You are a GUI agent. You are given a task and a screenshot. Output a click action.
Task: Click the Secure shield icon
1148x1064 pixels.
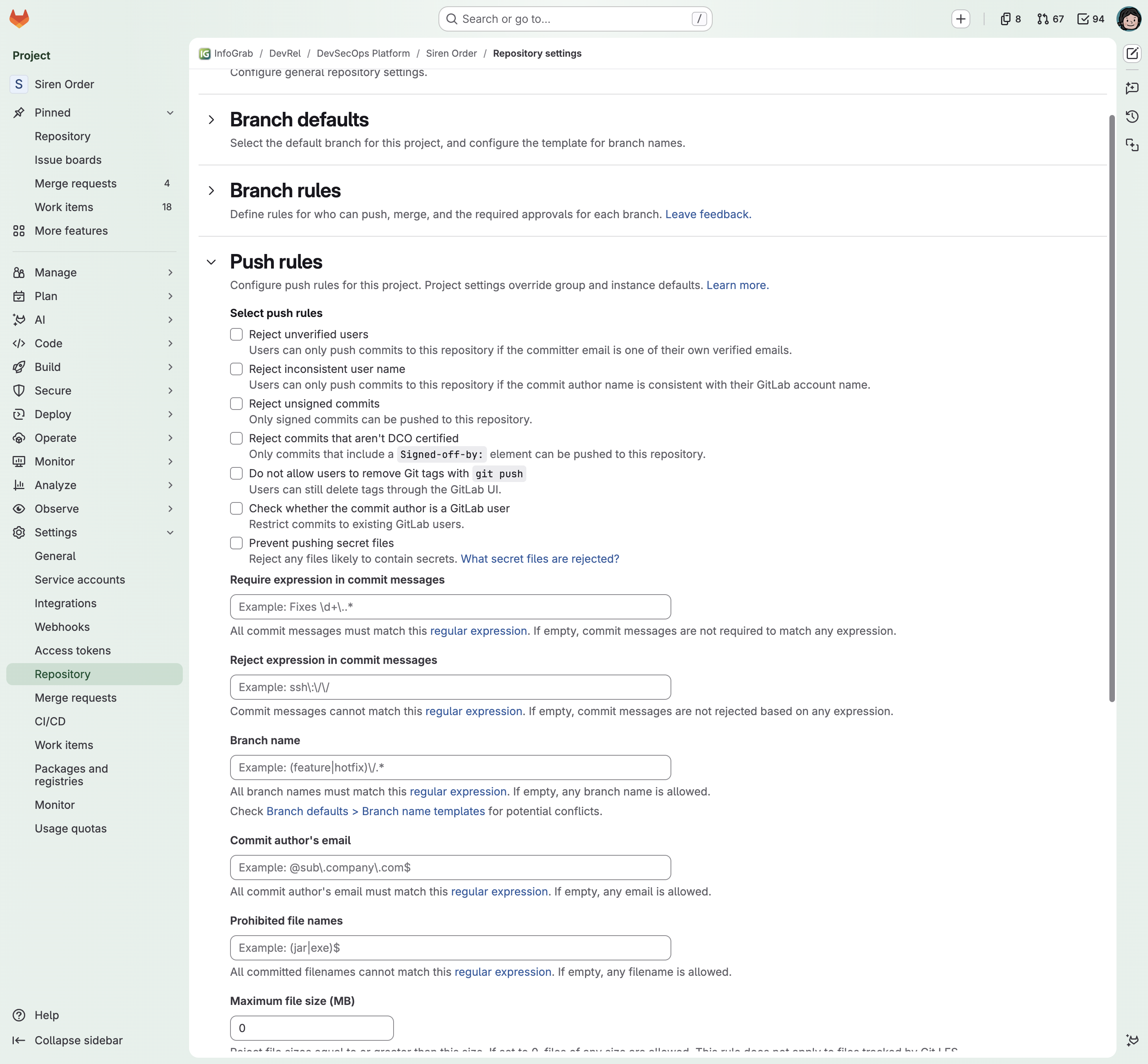click(x=19, y=390)
